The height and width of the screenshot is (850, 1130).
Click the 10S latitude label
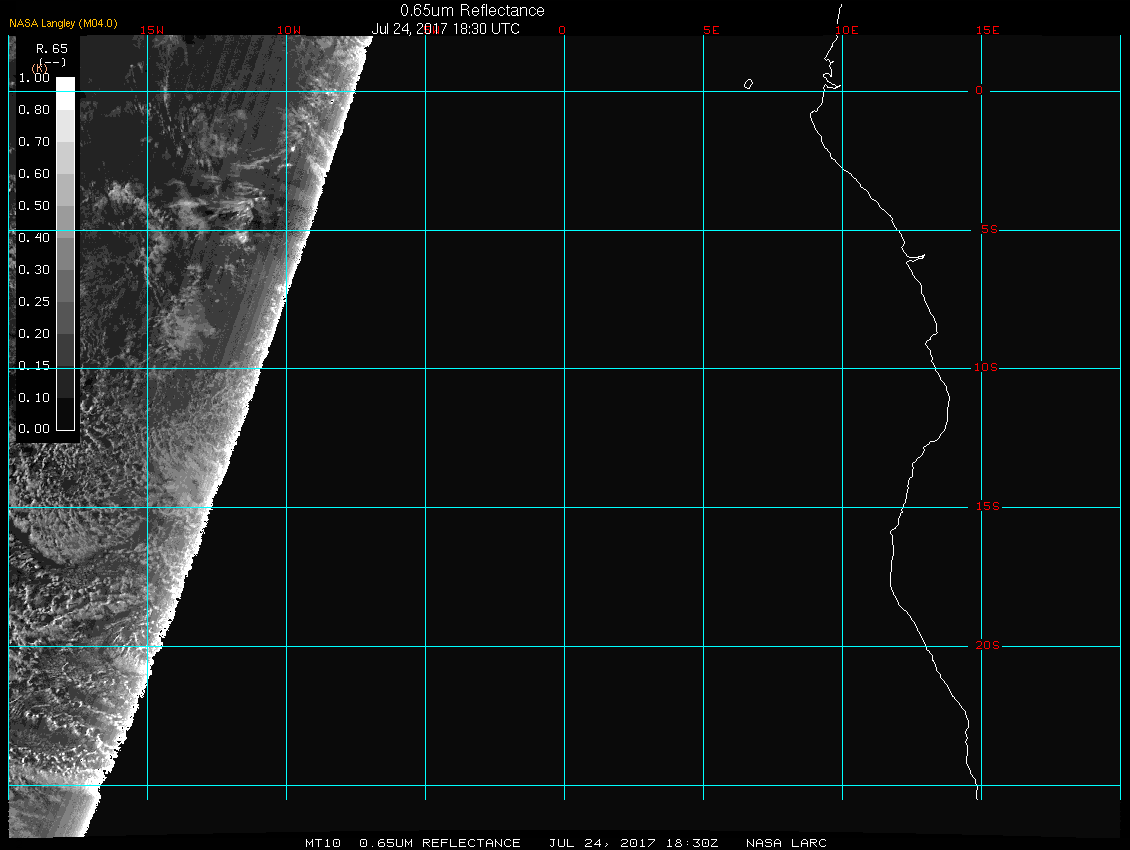[986, 368]
